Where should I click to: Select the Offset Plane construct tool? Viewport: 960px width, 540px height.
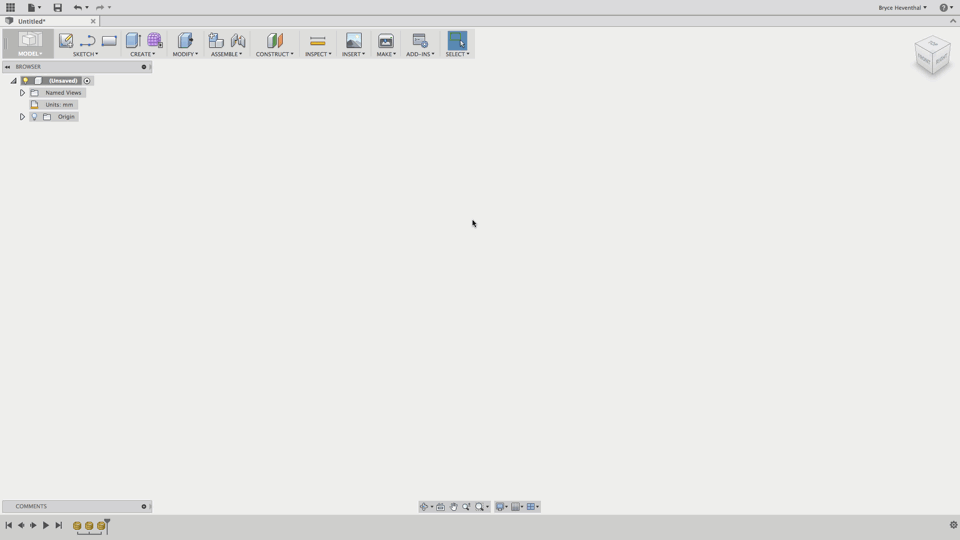click(274, 40)
